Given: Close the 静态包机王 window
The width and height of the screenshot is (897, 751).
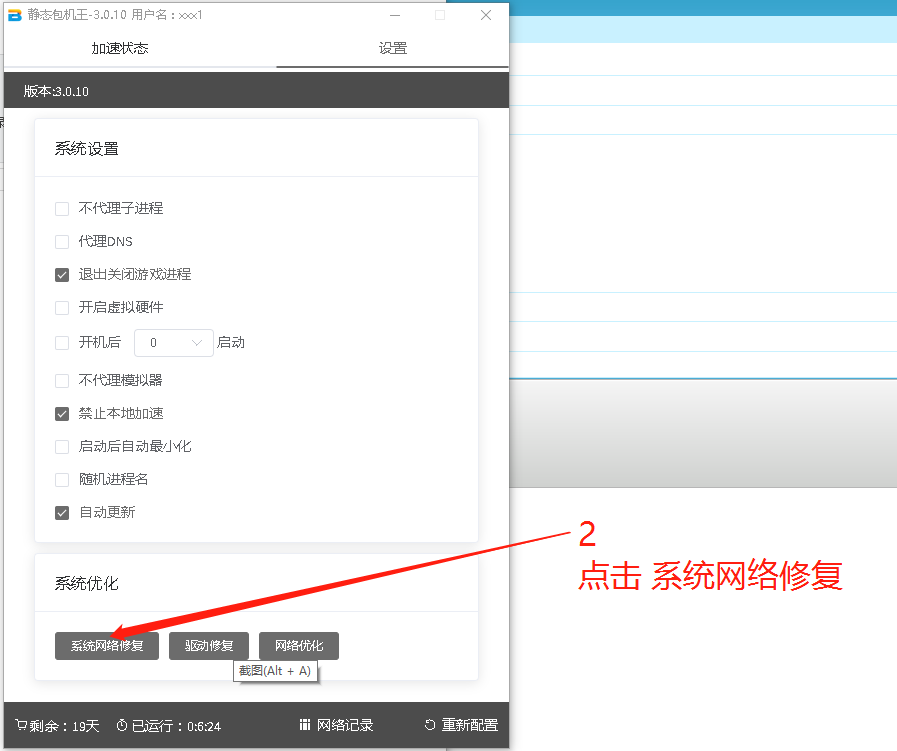Looking at the screenshot, I should (x=486, y=15).
